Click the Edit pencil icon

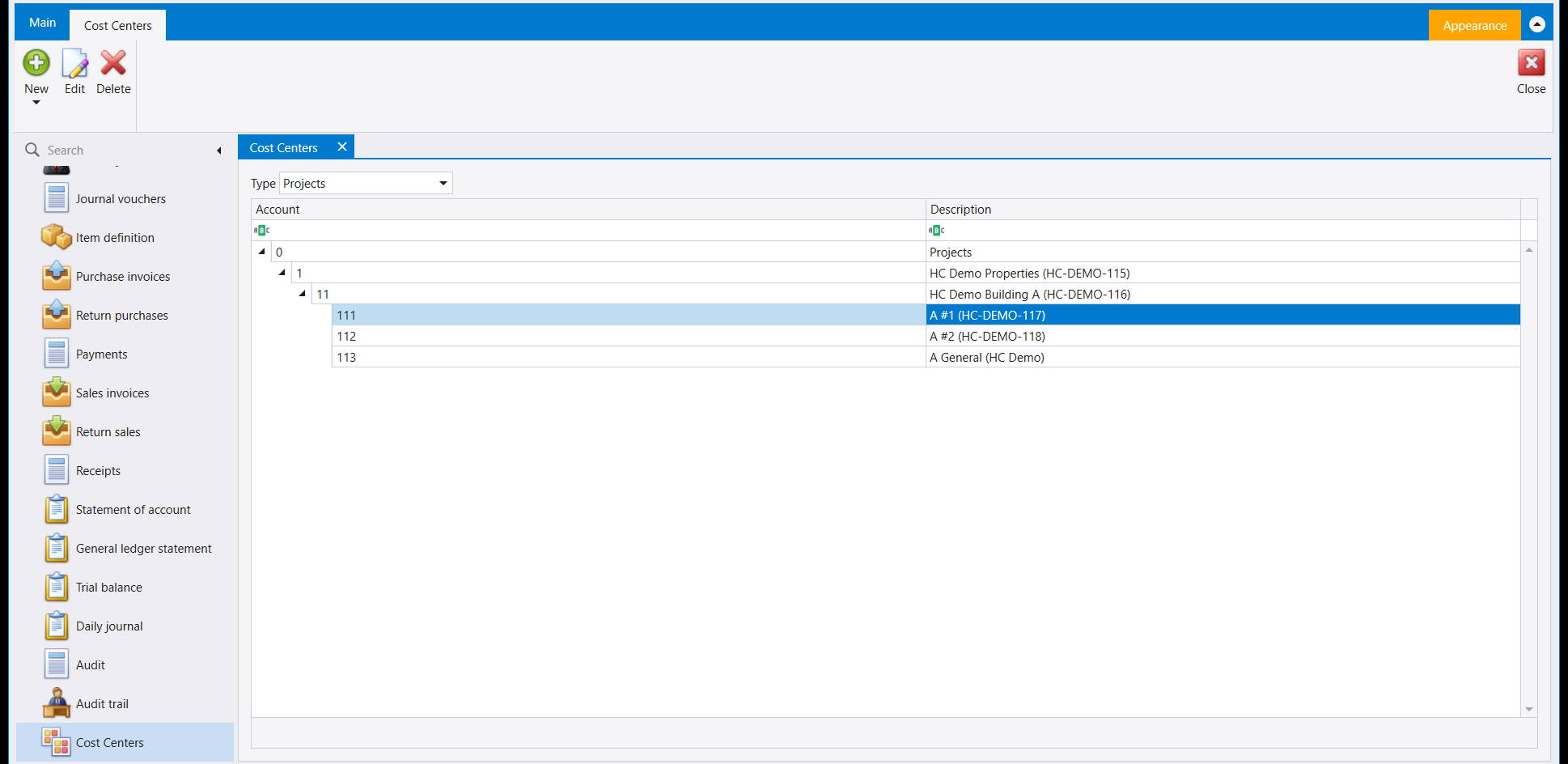point(74,63)
